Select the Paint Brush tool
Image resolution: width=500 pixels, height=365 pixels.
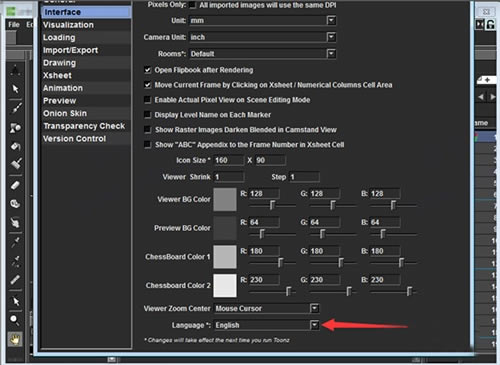[15, 164]
